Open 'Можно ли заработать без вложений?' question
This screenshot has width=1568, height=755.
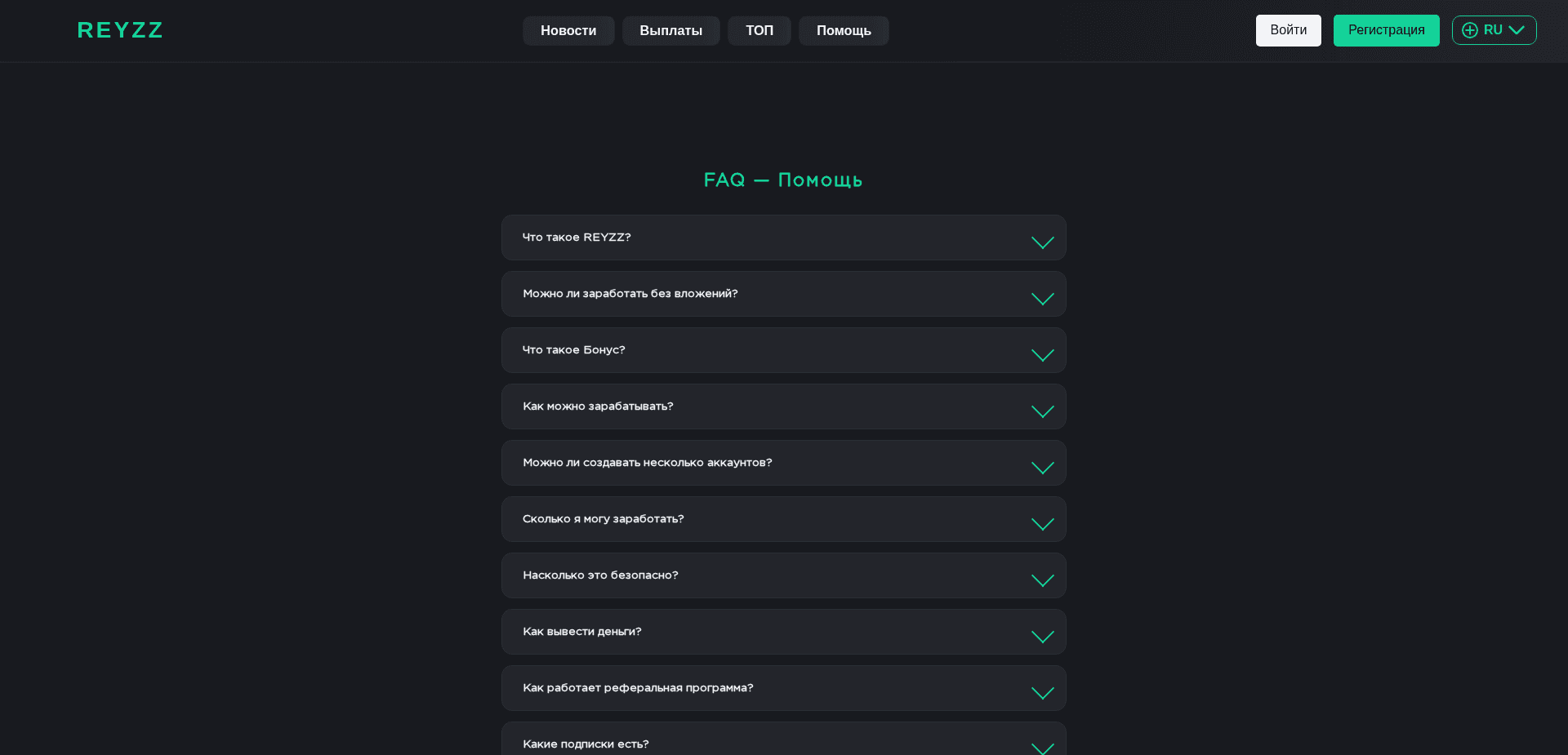click(783, 294)
